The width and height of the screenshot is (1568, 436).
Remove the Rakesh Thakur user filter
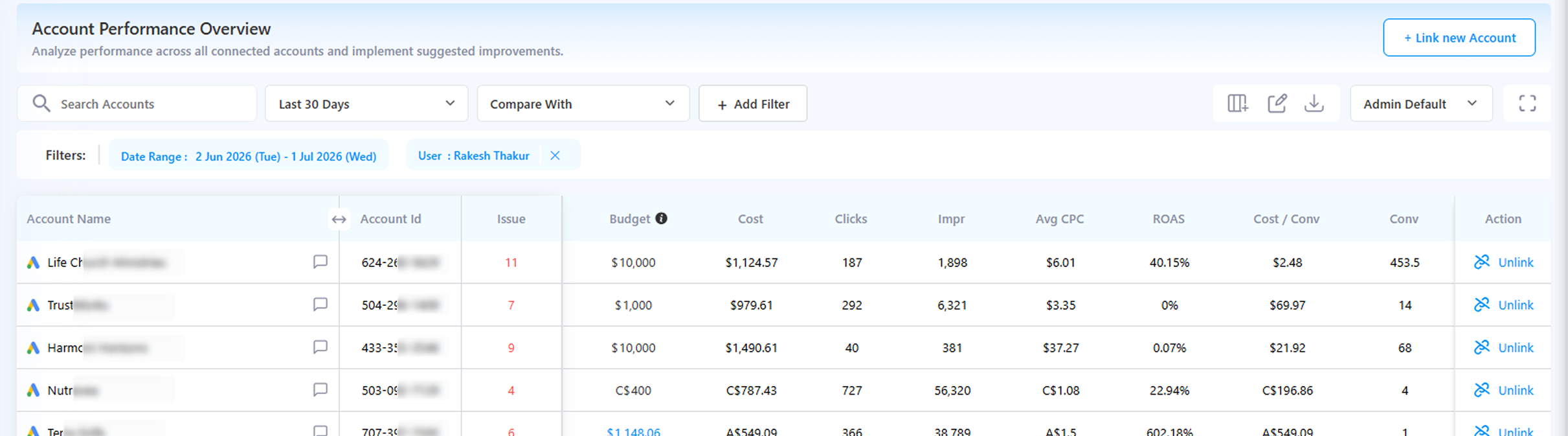pyautogui.click(x=555, y=155)
